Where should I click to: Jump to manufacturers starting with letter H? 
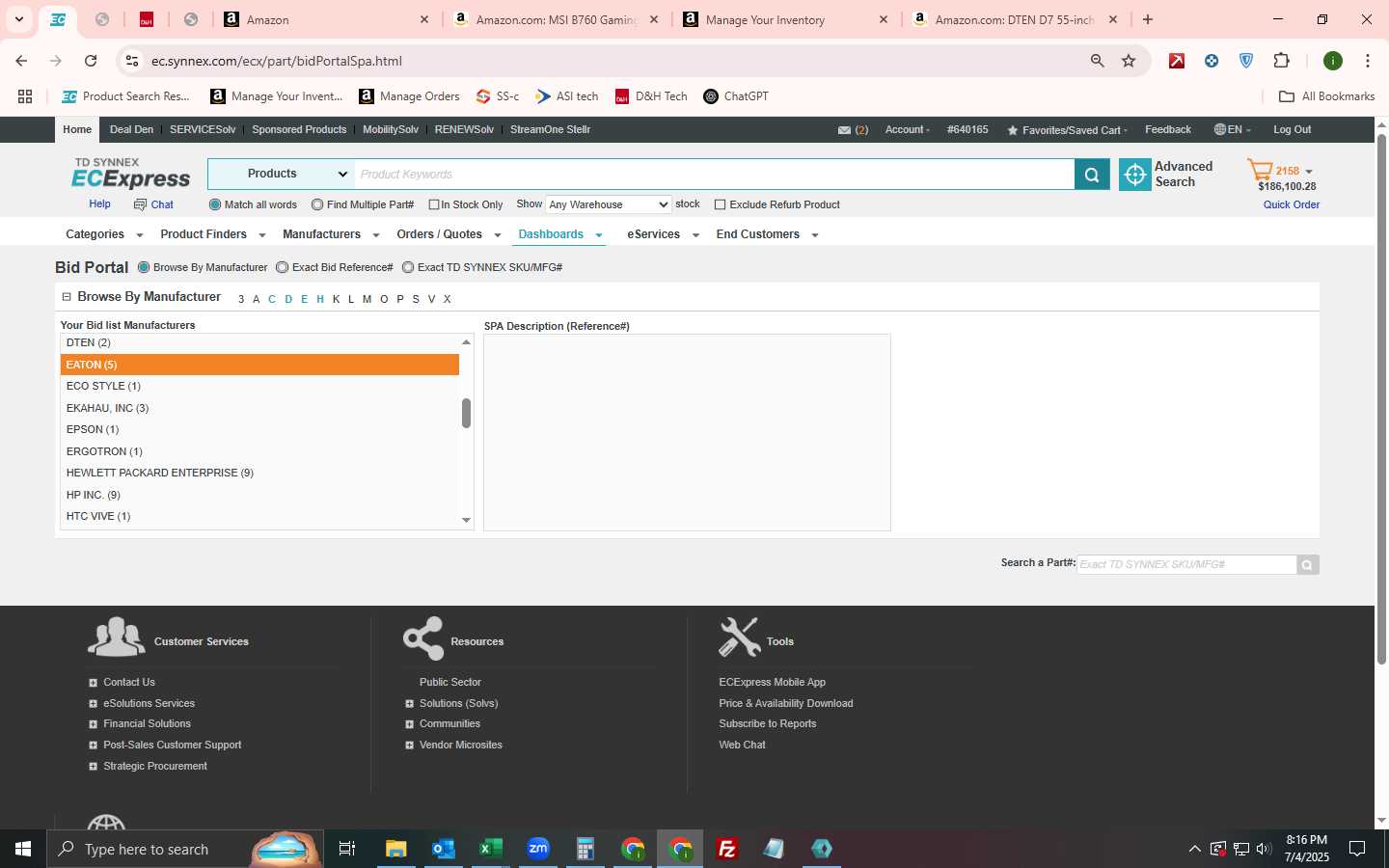[320, 299]
